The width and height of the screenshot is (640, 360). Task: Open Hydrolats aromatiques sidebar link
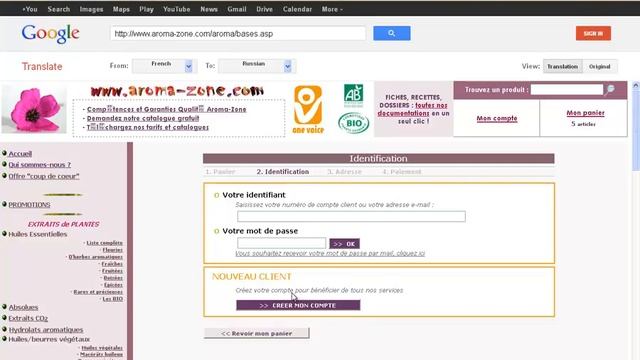46,329
